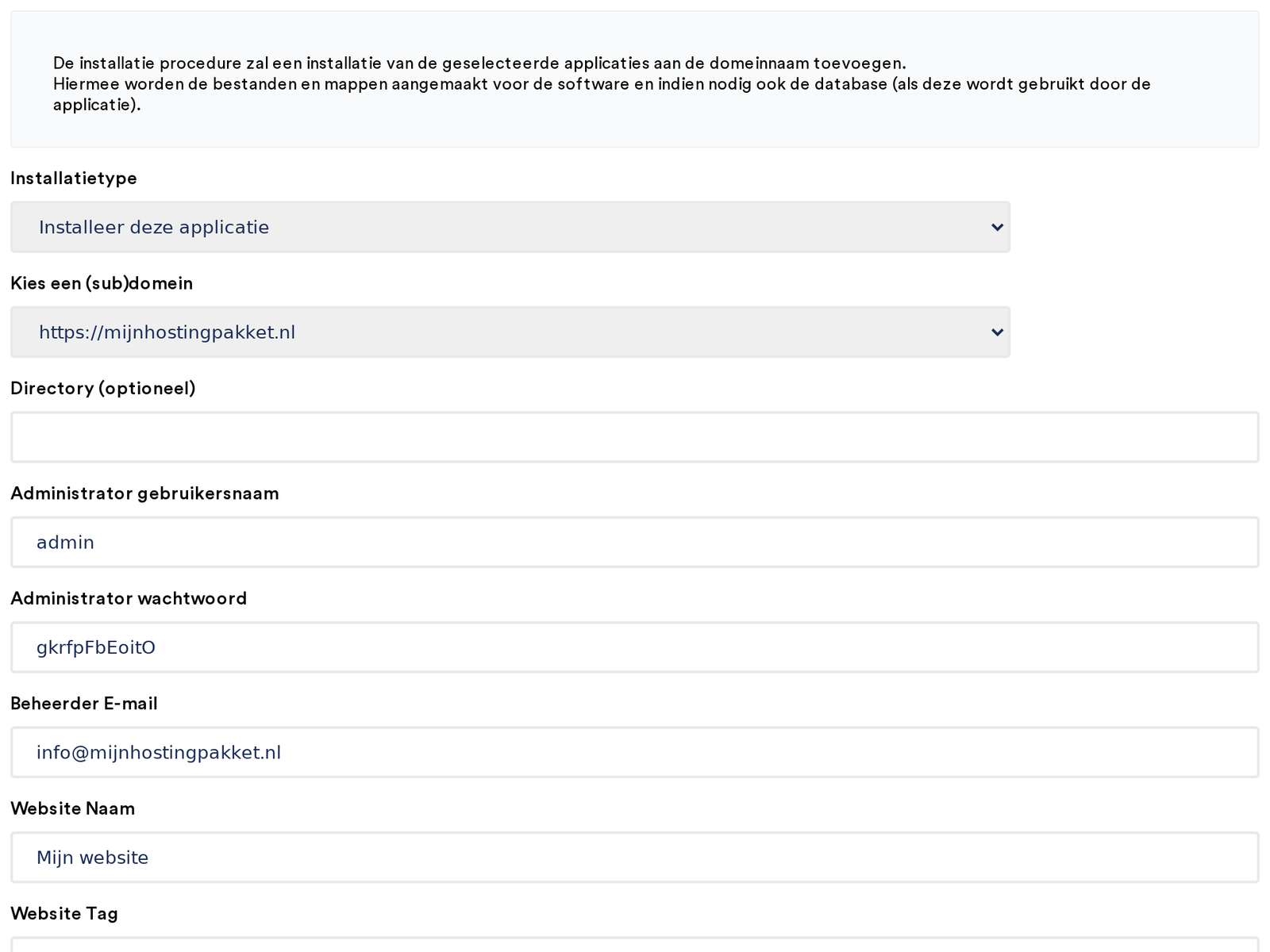Click the Website Naam label
This screenshot has width=1270, height=952.
[x=73, y=808]
